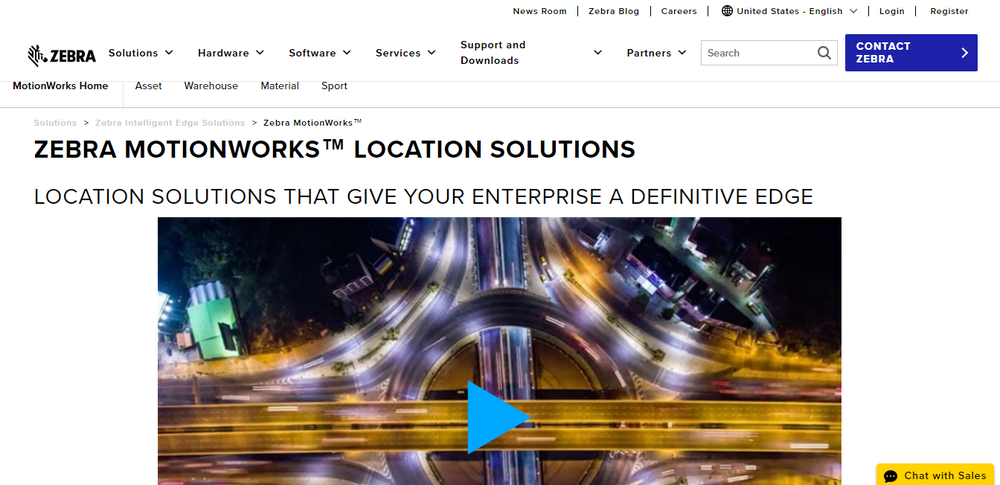Screen dimensions: 1000x485
Task: Click Zebra Intelligent Edge Solutions breadcrumb
Action: pos(170,123)
